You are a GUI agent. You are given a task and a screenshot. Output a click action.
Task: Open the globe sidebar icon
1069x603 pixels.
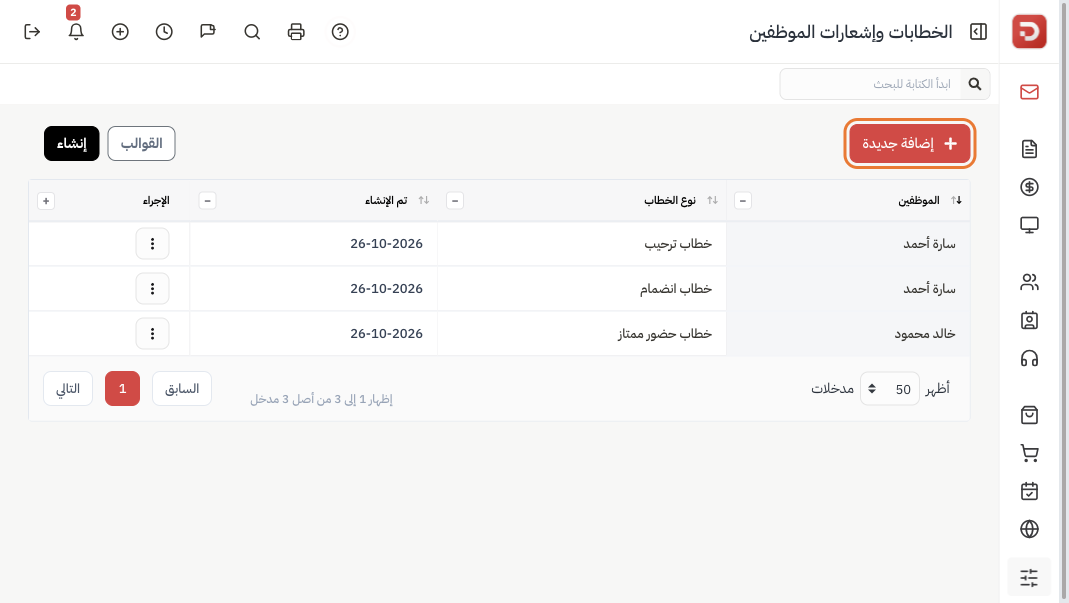point(1029,529)
